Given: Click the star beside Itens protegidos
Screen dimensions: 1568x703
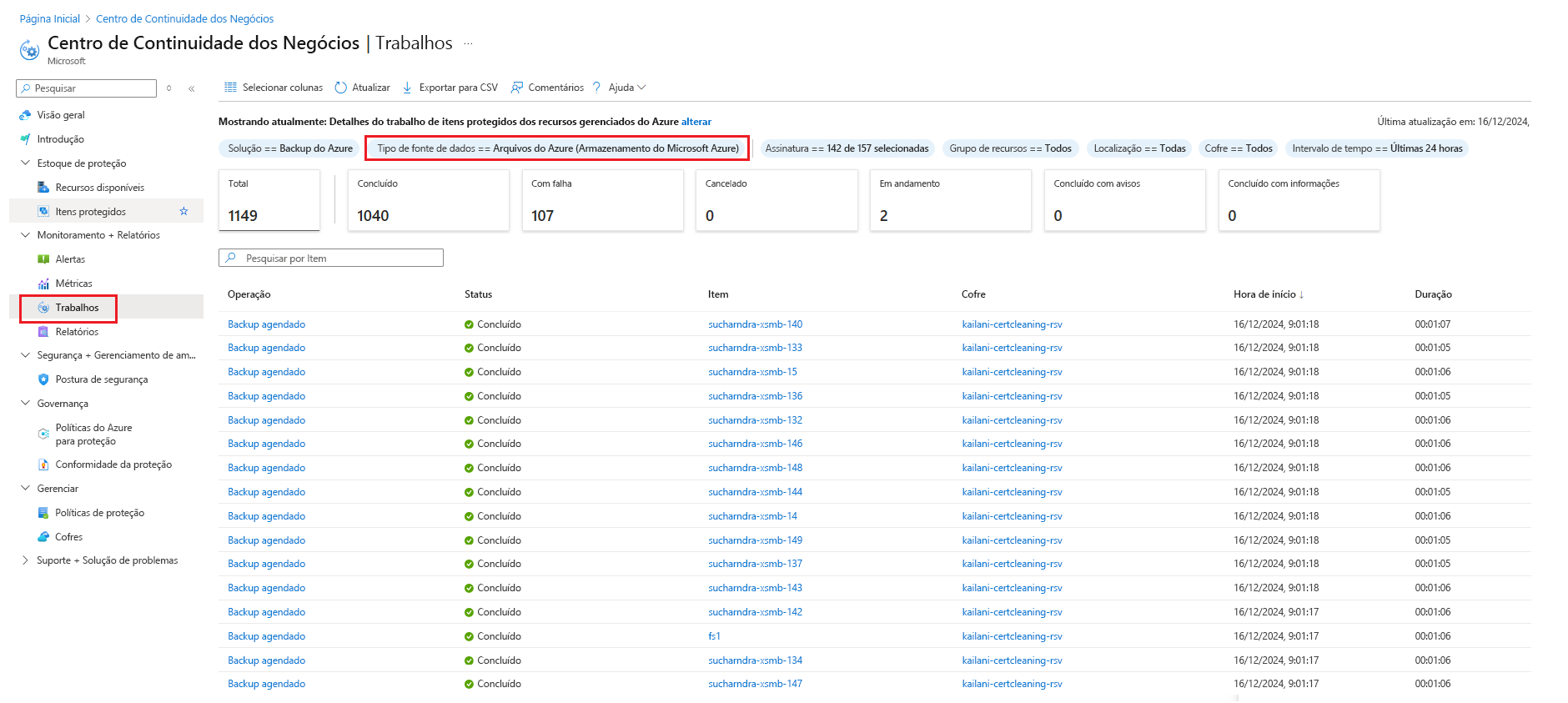Looking at the screenshot, I should point(183,212).
